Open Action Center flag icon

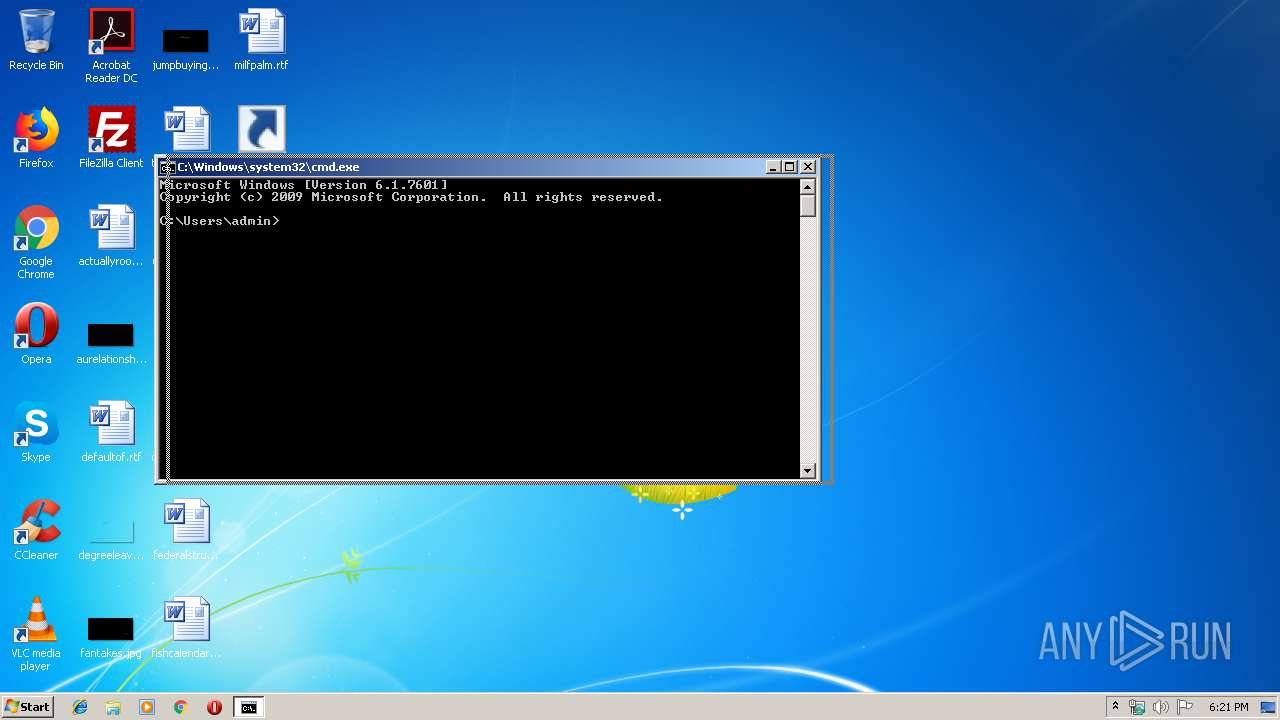point(1185,707)
